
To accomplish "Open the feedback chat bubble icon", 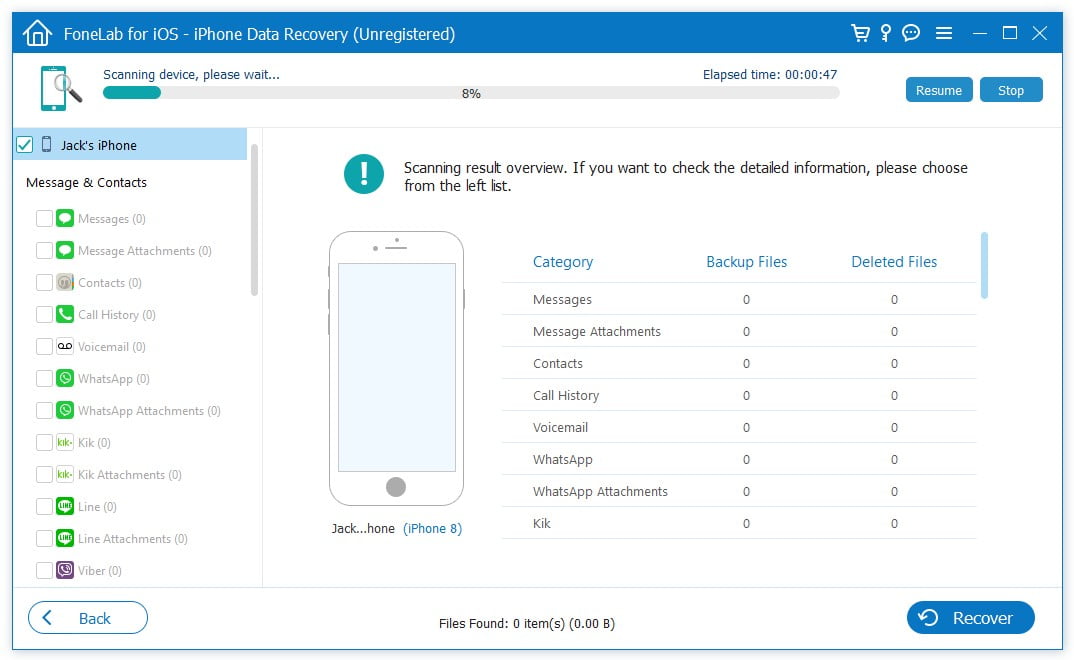I will 911,33.
